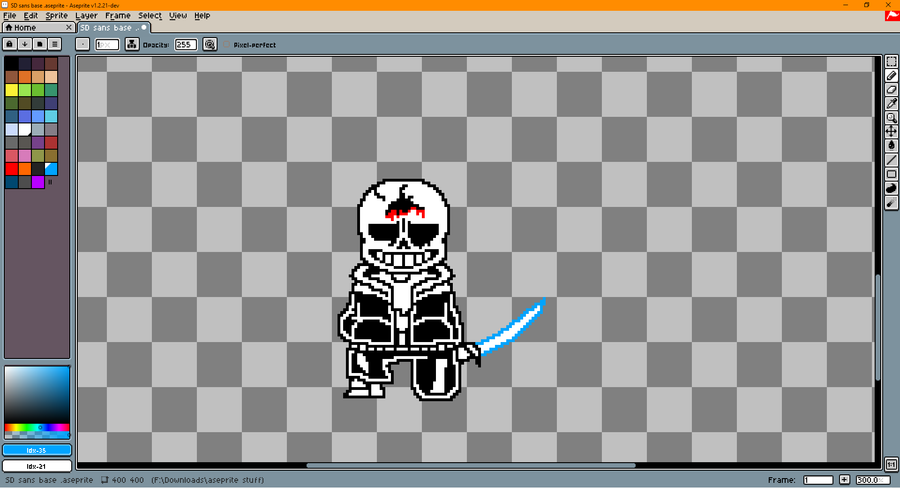The height and width of the screenshot is (488, 900).
Task: Click the add new frame plus button
Action: 844,479
